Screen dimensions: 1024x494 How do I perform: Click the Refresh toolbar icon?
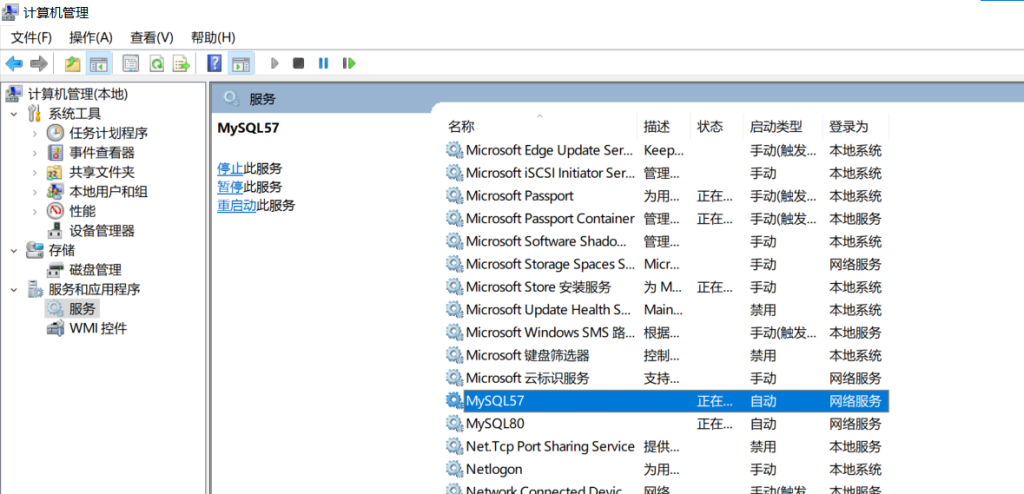click(157, 63)
